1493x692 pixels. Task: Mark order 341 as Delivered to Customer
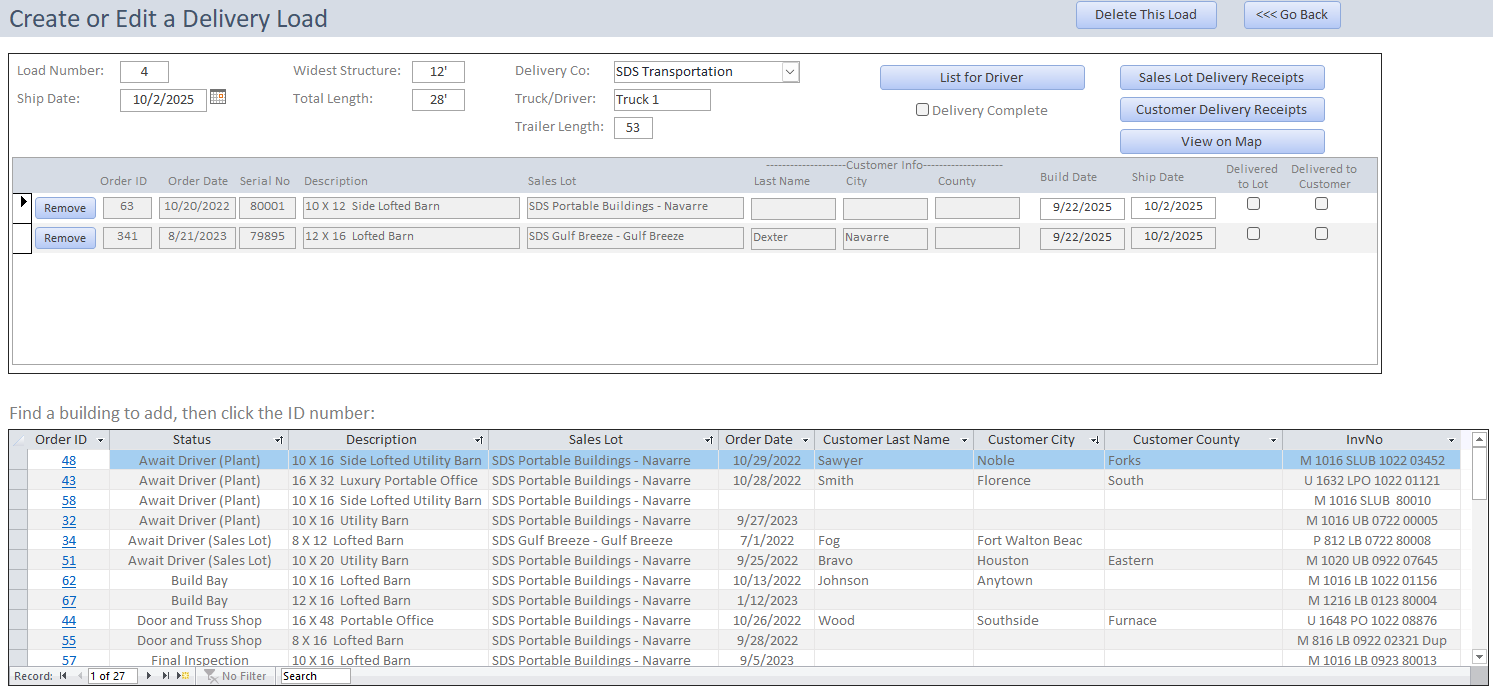tap(1321, 234)
